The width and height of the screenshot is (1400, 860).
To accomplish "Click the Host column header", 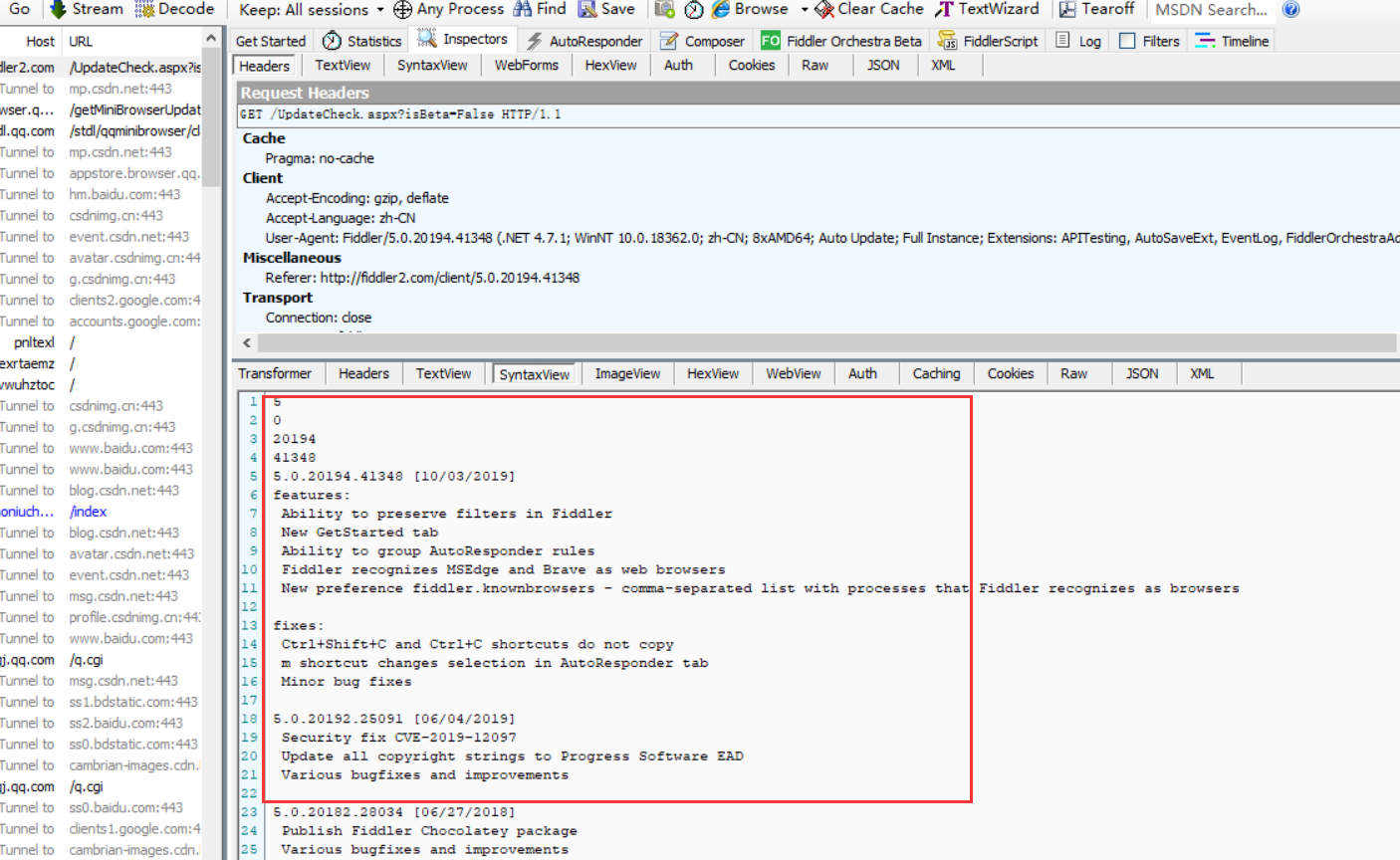I will point(30,41).
